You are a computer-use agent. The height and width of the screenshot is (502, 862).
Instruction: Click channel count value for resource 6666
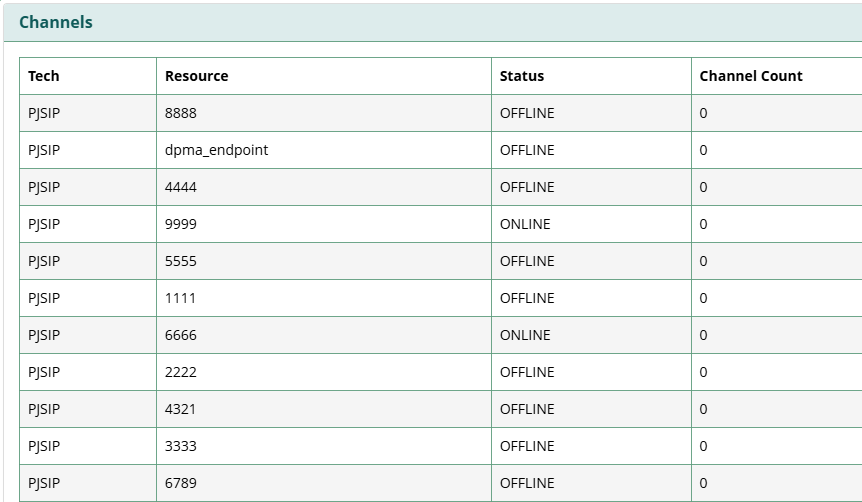click(x=703, y=335)
